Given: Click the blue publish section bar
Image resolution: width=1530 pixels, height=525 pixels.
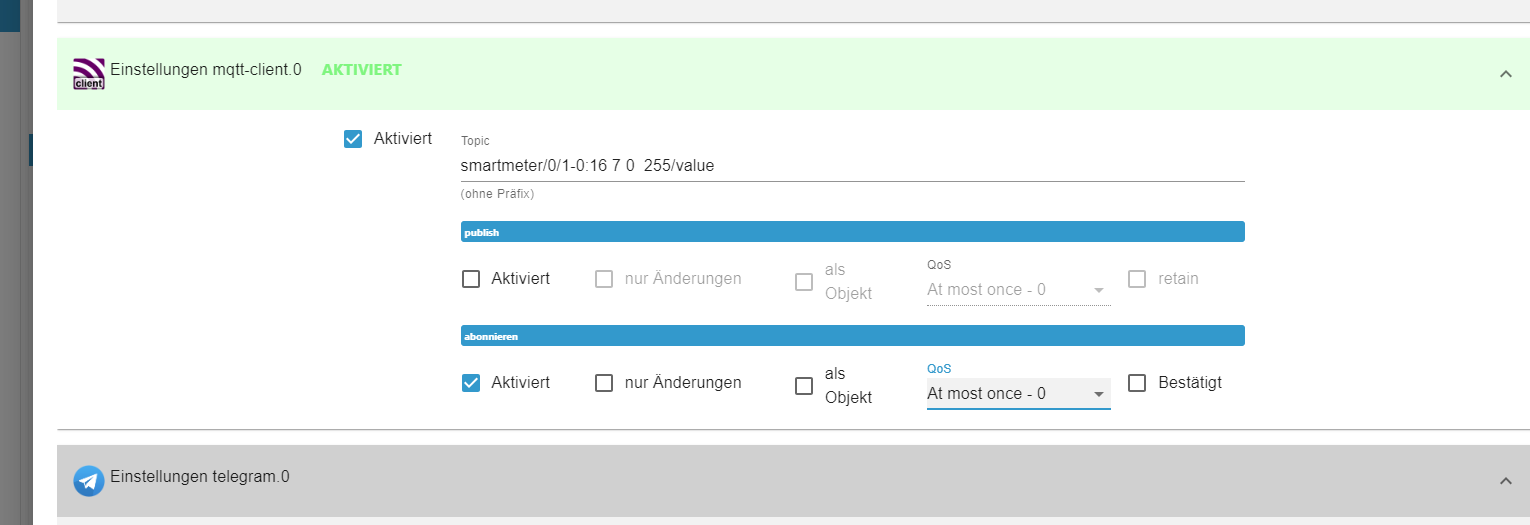Looking at the screenshot, I should pyautogui.click(x=852, y=232).
